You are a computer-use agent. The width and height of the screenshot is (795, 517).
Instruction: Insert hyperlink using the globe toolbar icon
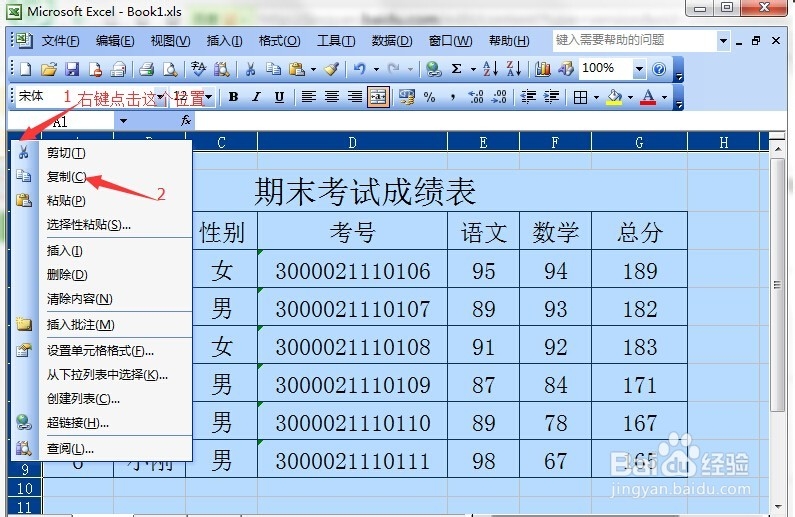433,69
